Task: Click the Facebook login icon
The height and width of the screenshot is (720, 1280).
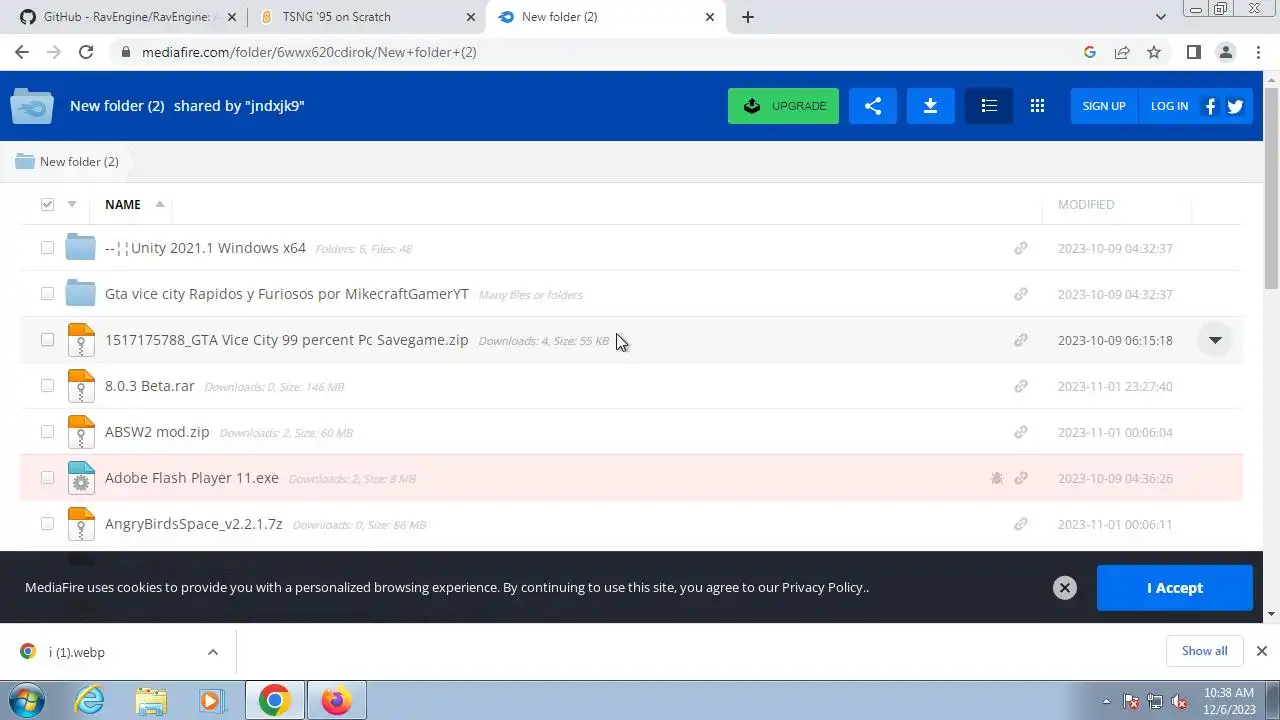Action: pos(1210,106)
